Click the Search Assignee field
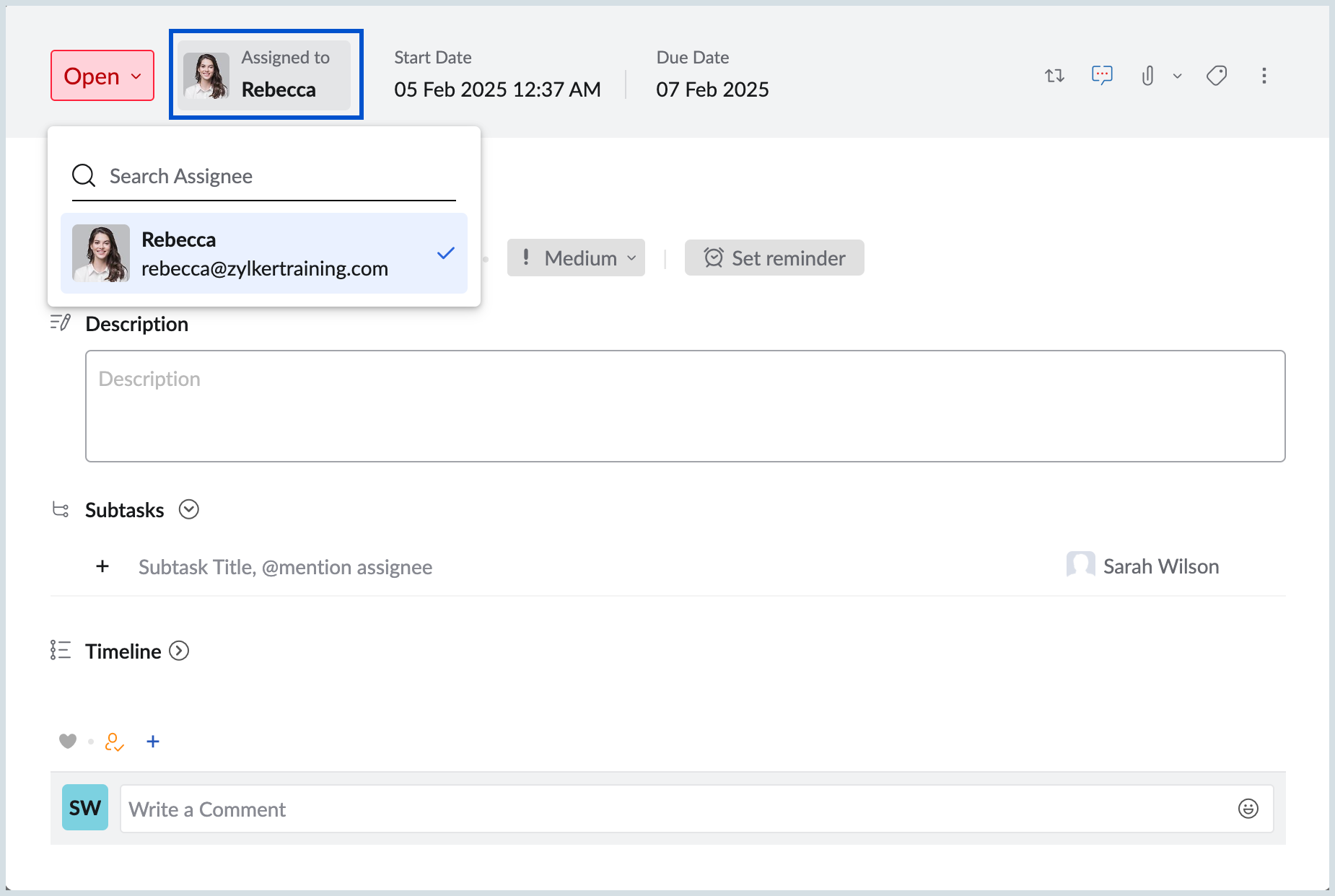Viewport: 1335px width, 896px height. tap(264, 176)
